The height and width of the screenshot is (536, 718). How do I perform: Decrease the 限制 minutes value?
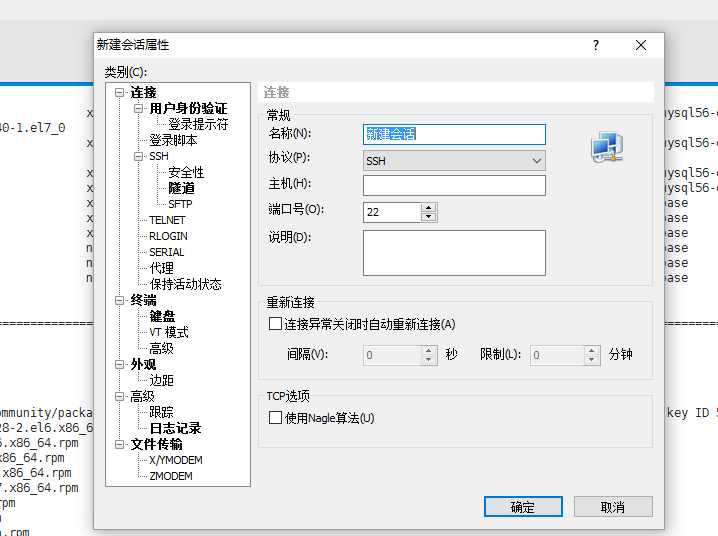click(592, 360)
